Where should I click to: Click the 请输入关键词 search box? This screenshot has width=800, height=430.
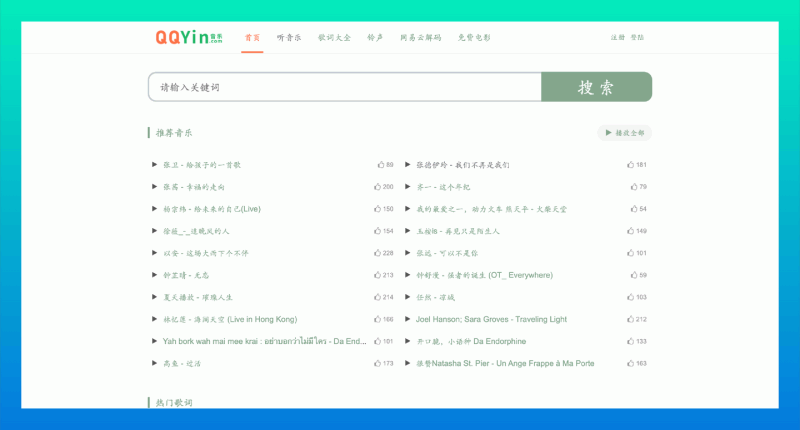(x=345, y=87)
